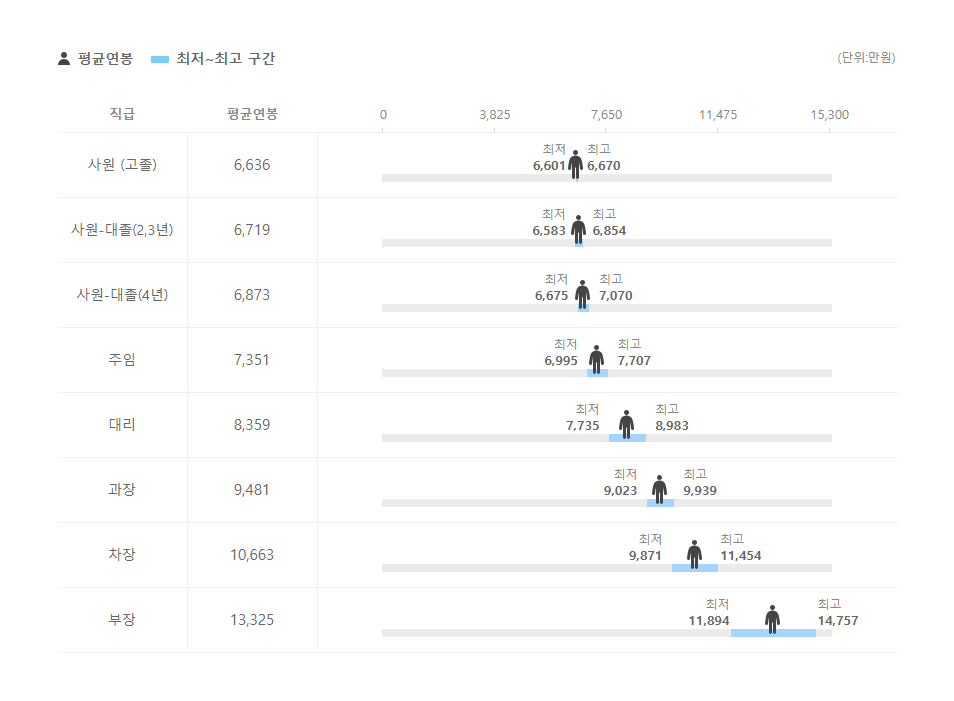954x701 pixels.
Task: Click the person icon in the 대리 row
Action: click(627, 424)
